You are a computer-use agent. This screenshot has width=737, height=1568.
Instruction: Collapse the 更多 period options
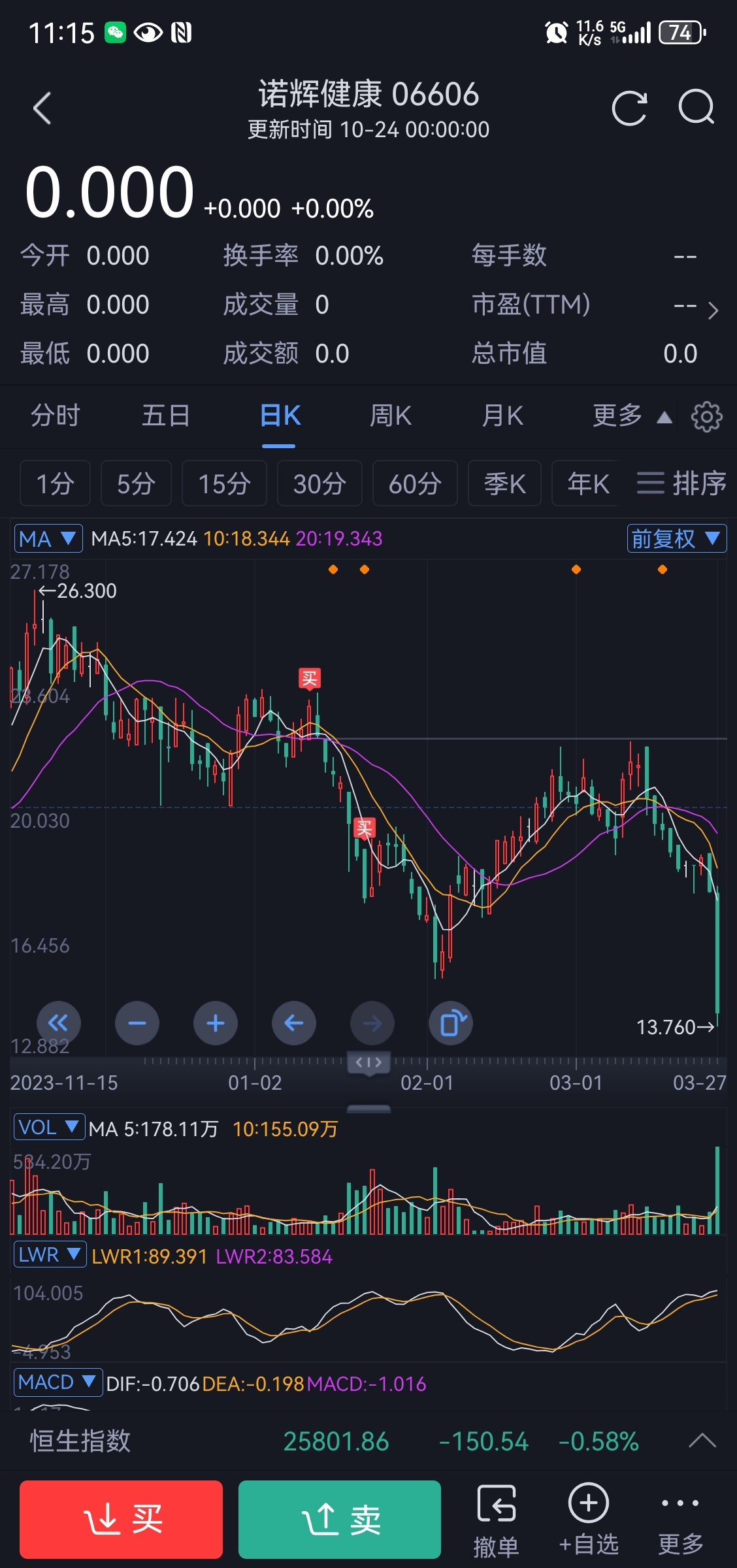(632, 416)
